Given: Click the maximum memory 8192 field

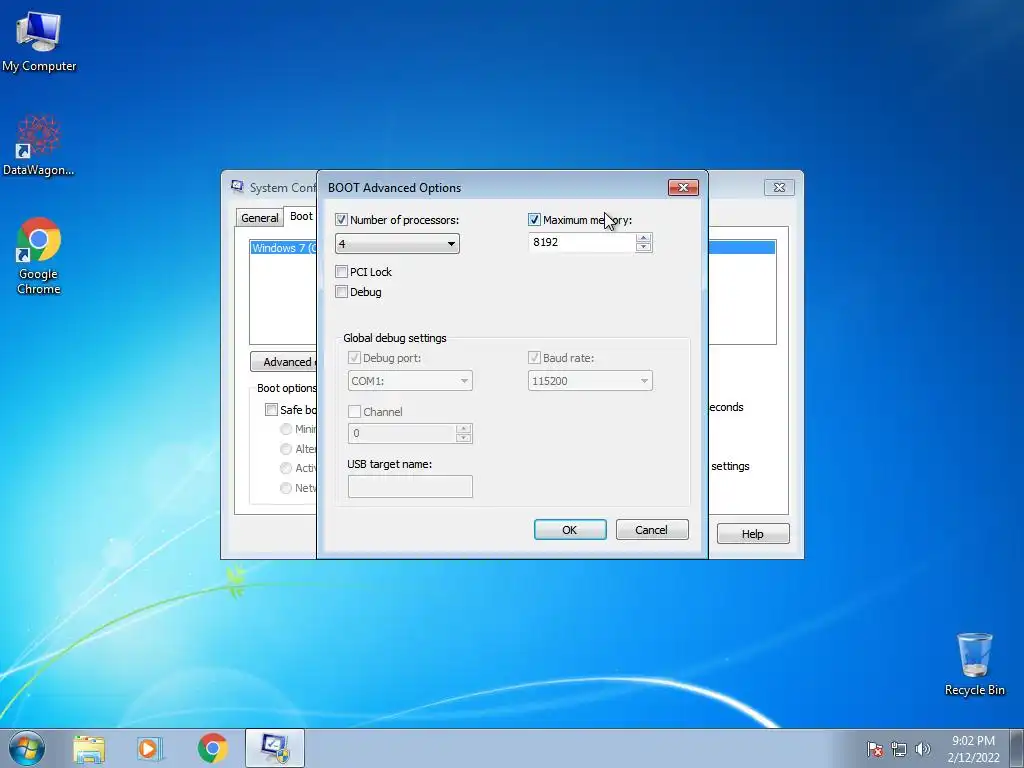Looking at the screenshot, I should [x=581, y=242].
